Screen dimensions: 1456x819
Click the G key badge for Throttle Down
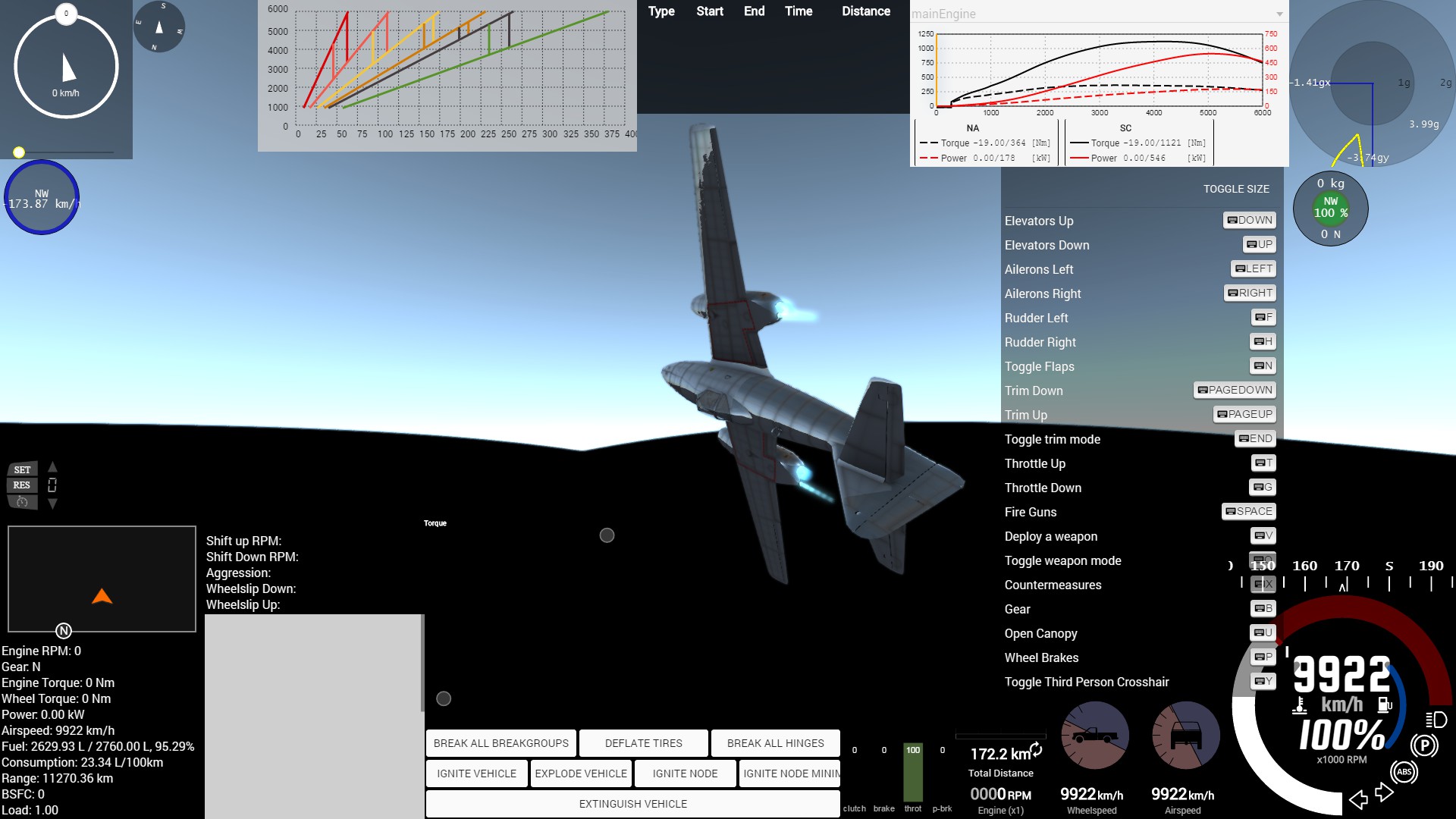(x=1263, y=487)
